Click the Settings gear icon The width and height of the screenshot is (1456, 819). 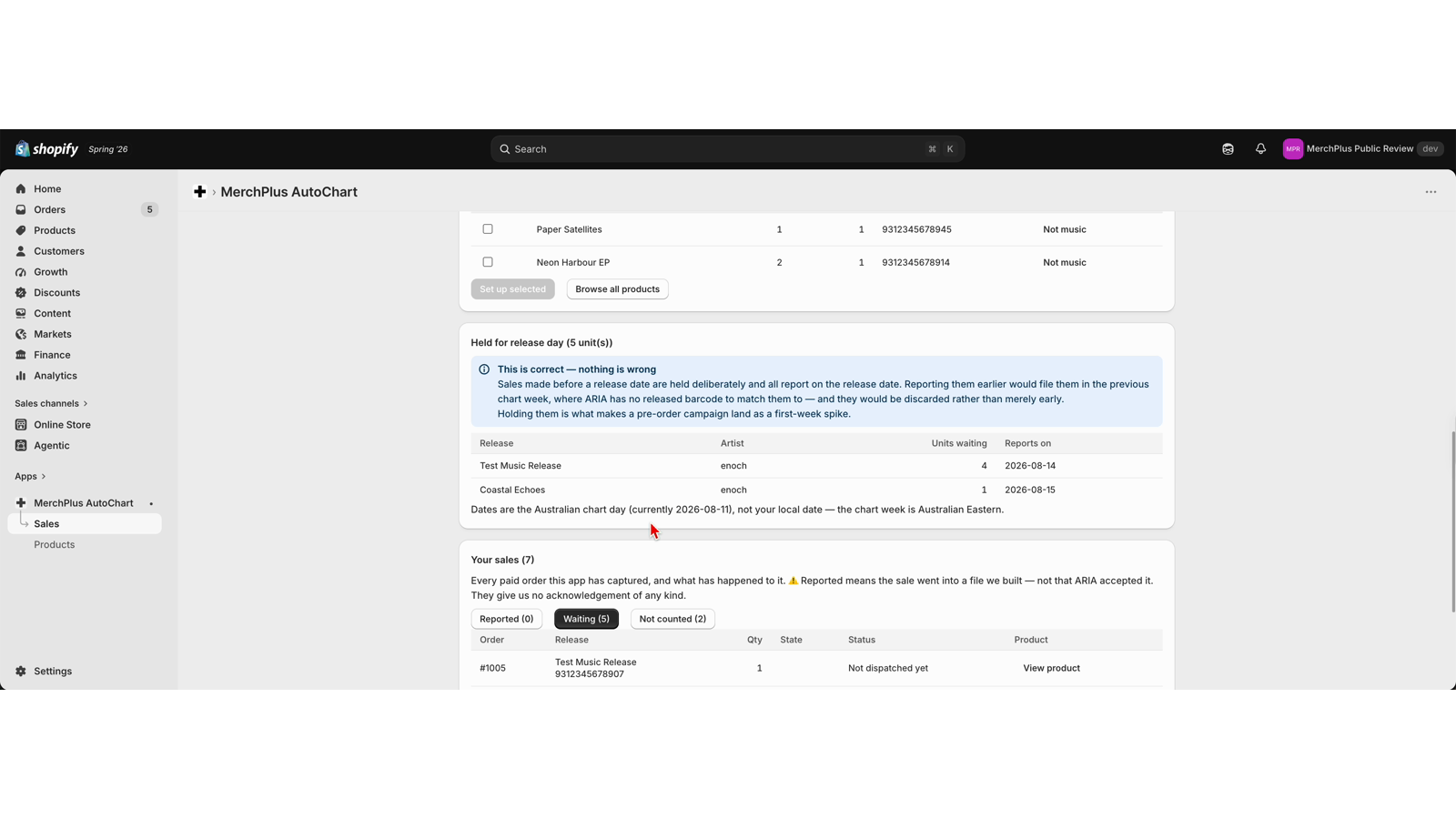point(21,672)
